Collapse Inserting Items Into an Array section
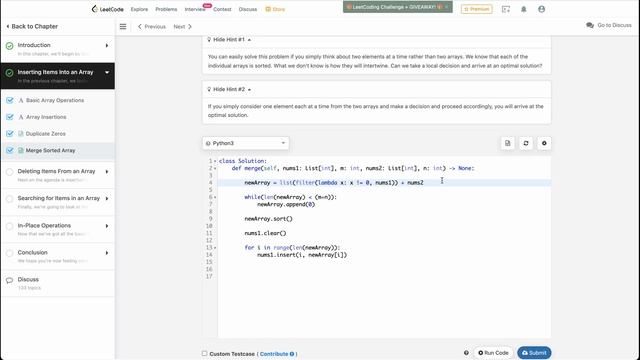Viewport: 640px width, 360px height. click(x=107, y=72)
